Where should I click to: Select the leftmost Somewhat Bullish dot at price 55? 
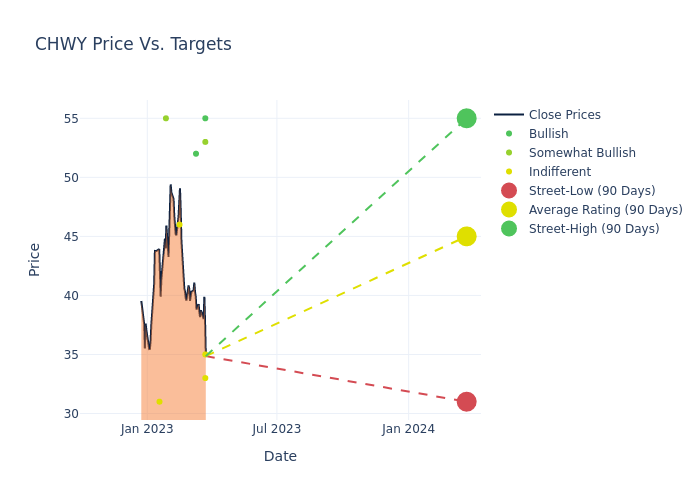coord(166,118)
